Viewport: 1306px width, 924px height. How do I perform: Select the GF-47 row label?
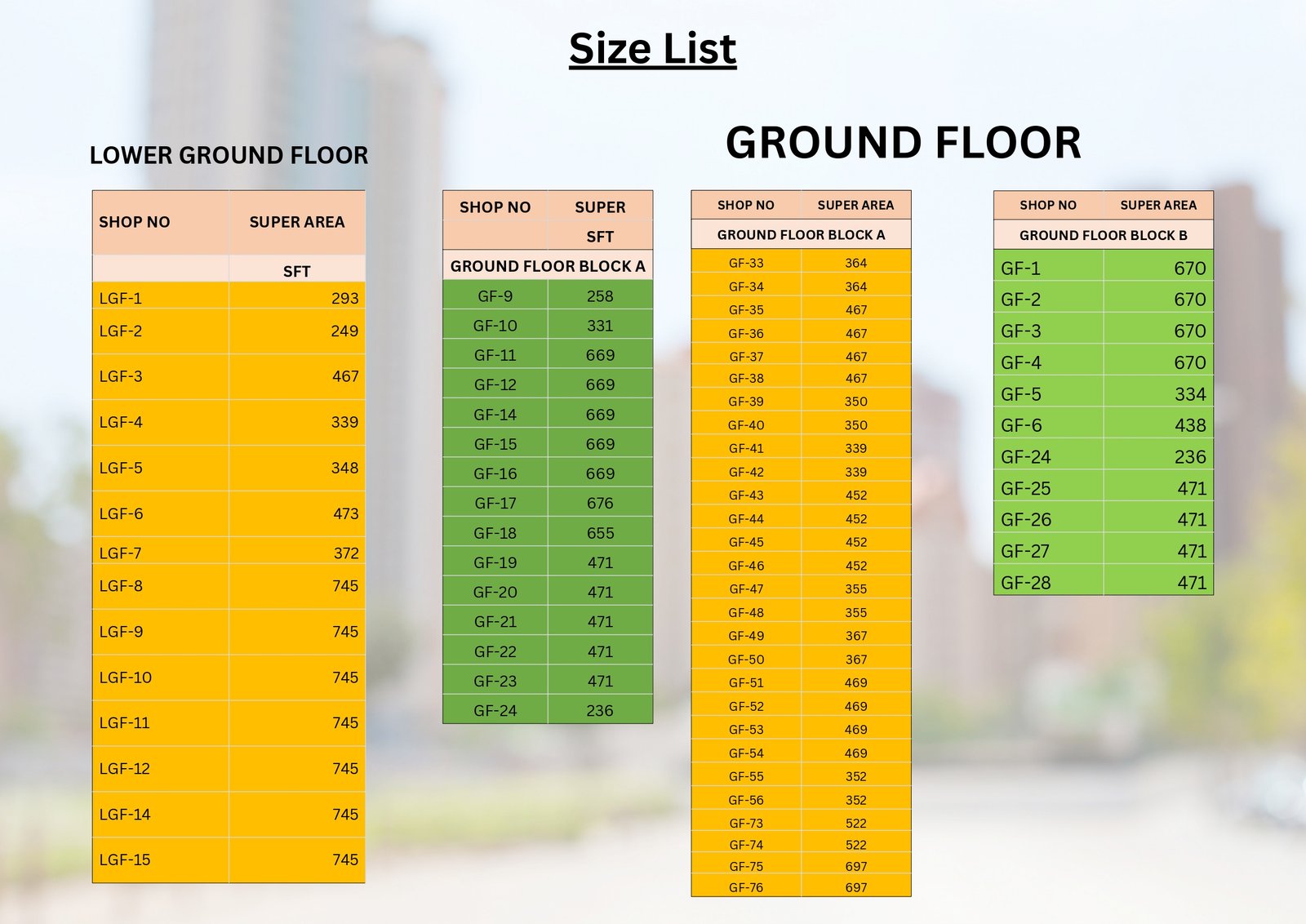point(746,589)
